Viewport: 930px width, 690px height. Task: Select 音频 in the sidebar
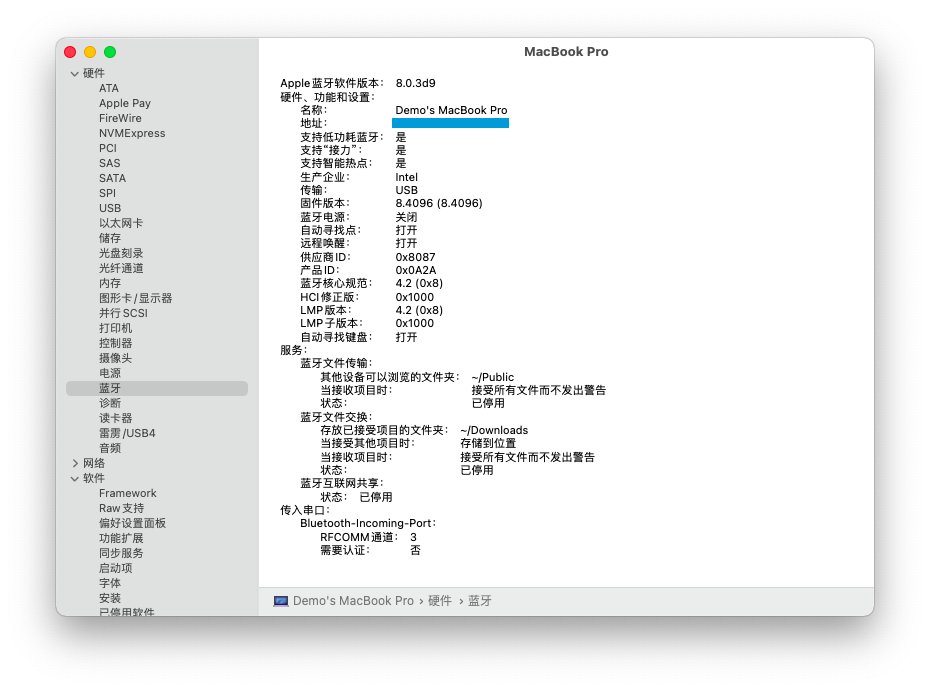[110, 449]
